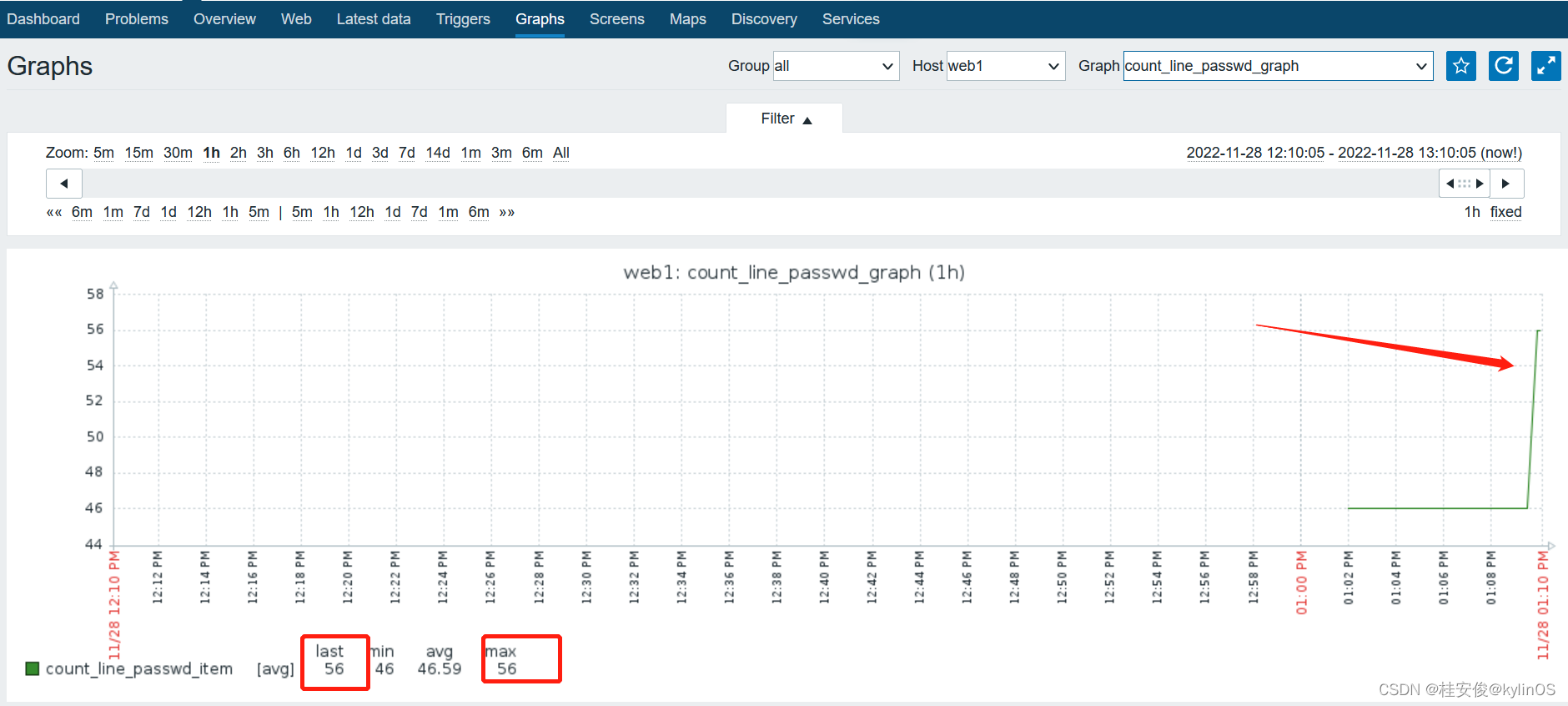The width and height of the screenshot is (1568, 706).
Task: Toggle the fixed time period setting
Action: (x=1505, y=212)
